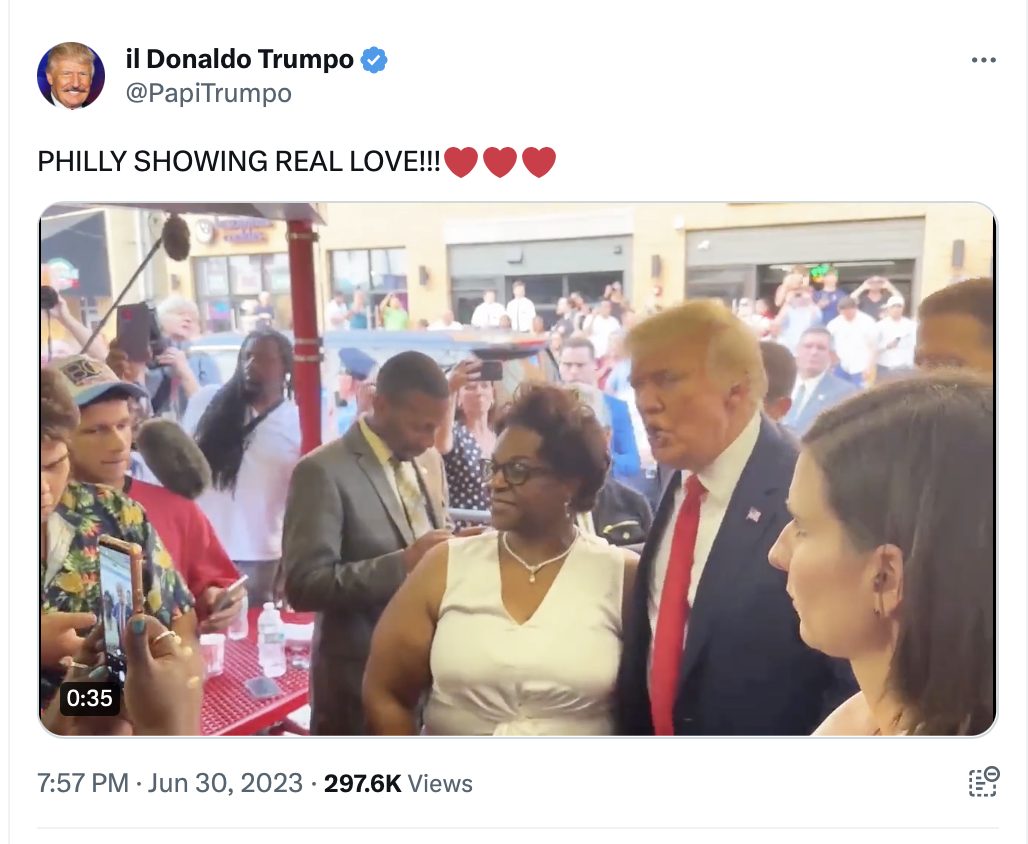Click the PHILLY SHOWING REAL LOVE text

click(239, 161)
